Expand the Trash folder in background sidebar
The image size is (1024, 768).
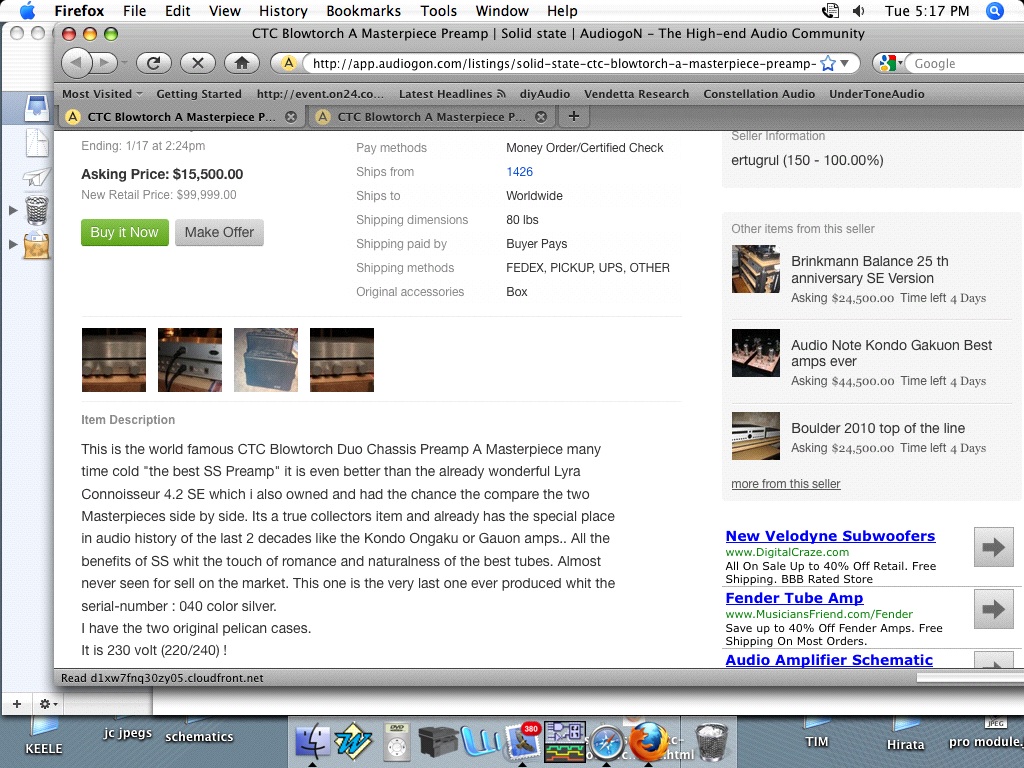pyautogui.click(x=12, y=210)
